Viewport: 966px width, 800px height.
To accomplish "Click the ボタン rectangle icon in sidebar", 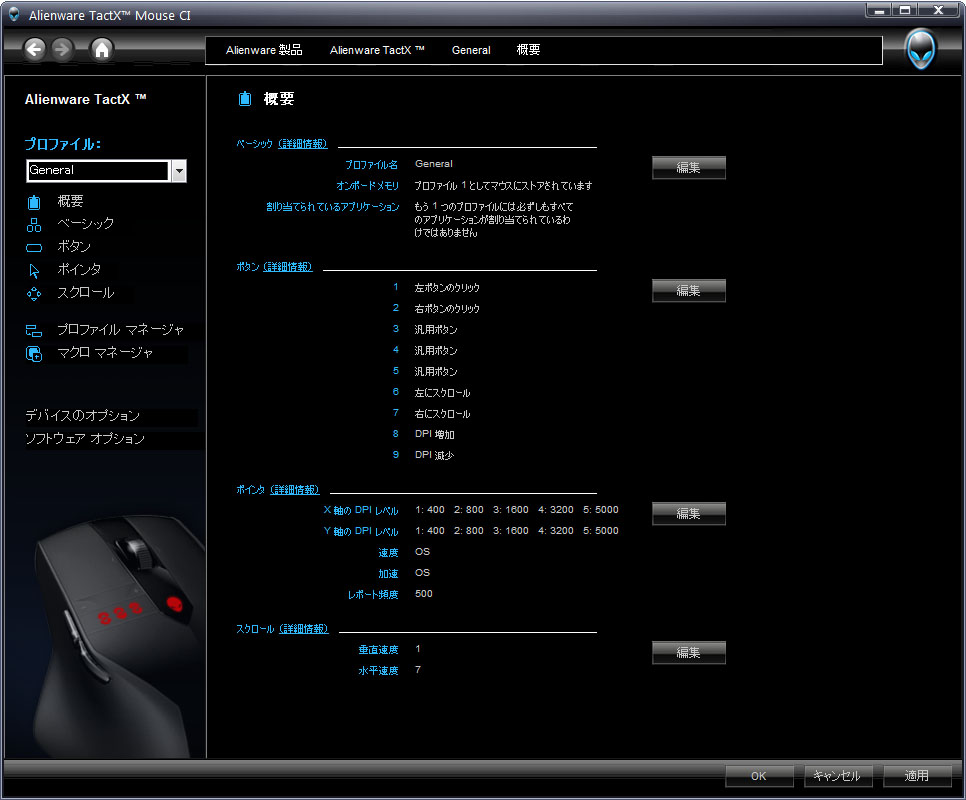I will tap(34, 248).
